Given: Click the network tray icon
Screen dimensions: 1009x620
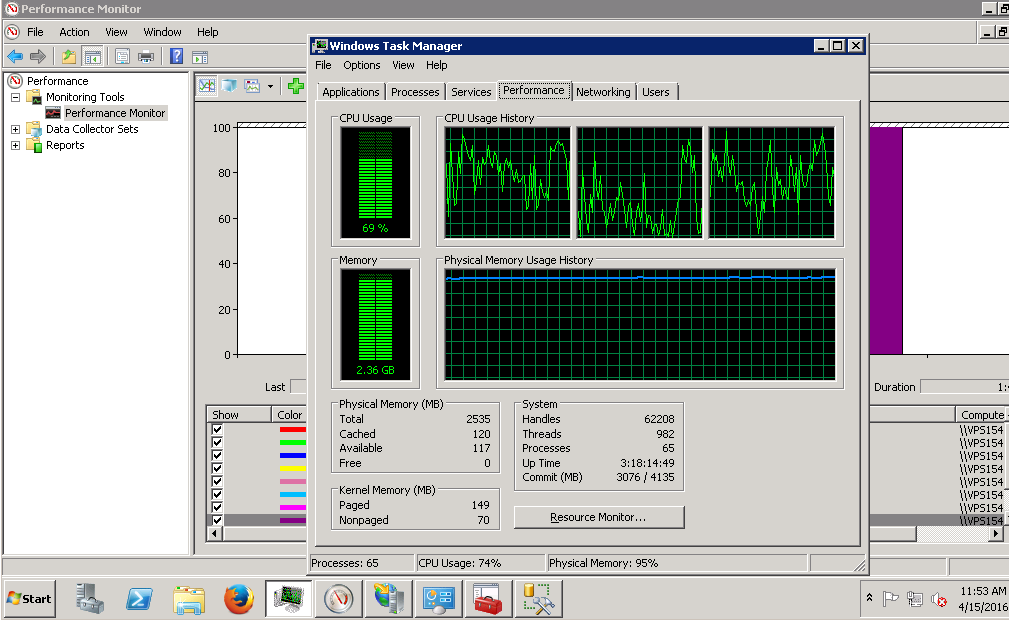Looking at the screenshot, I should (914, 599).
